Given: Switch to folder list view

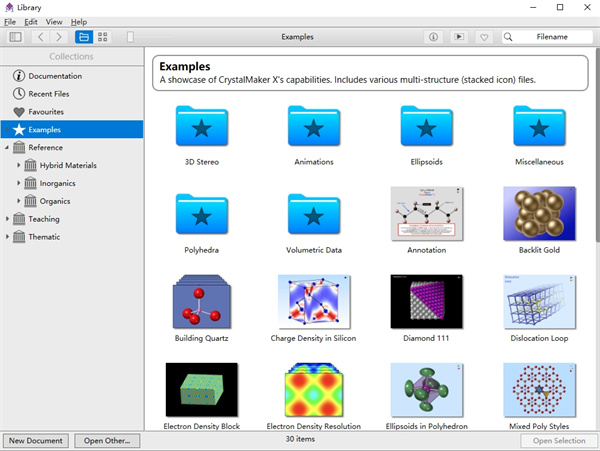Looking at the screenshot, I should coord(84,37).
